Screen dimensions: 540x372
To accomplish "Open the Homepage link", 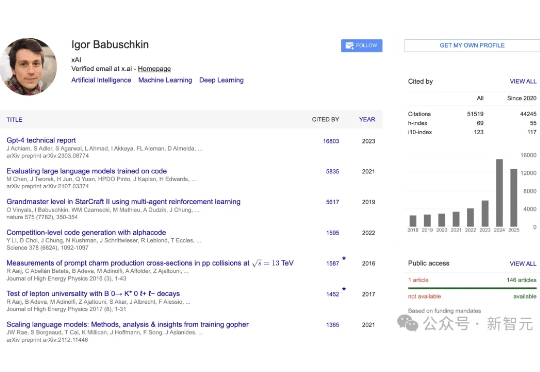I will click(x=154, y=69).
